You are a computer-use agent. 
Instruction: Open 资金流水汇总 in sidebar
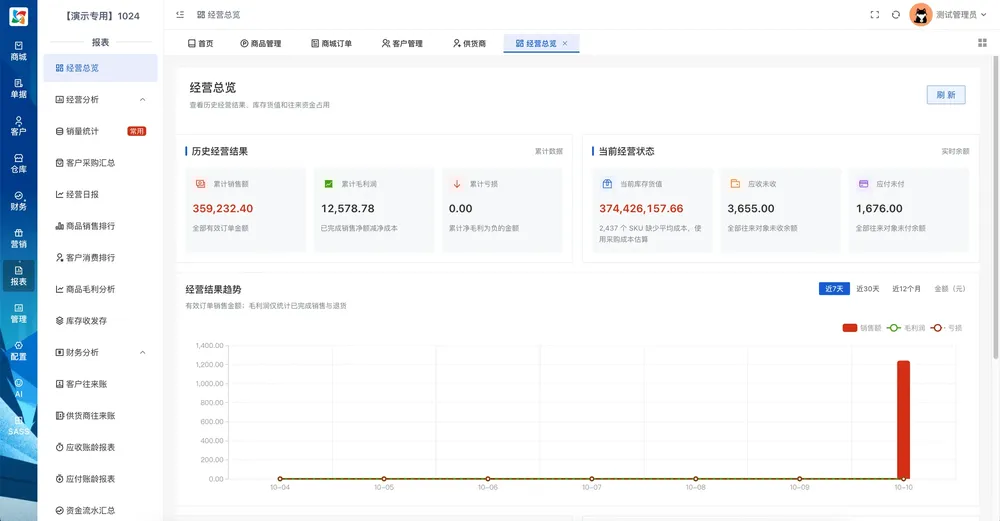(100, 510)
